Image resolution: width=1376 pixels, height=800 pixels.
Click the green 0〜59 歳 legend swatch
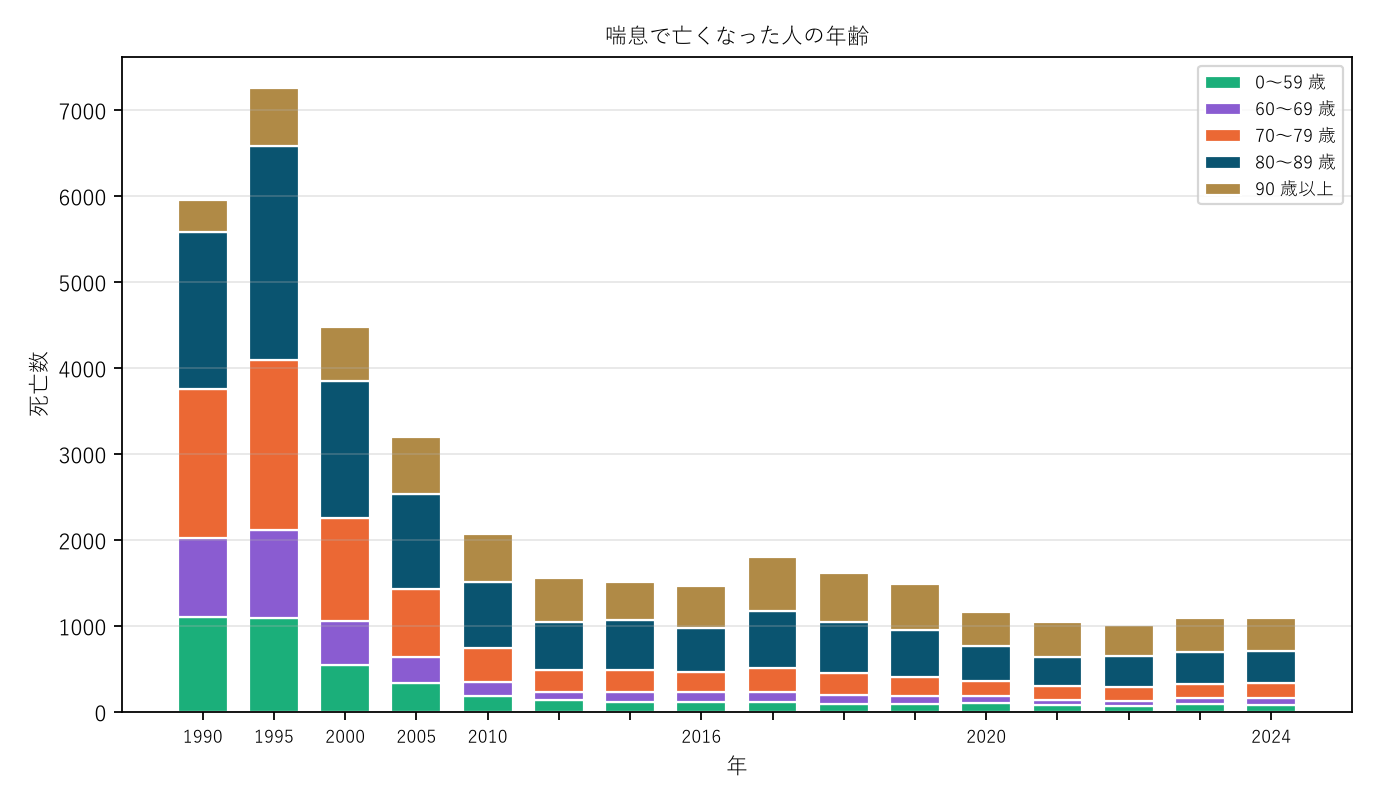(1223, 82)
